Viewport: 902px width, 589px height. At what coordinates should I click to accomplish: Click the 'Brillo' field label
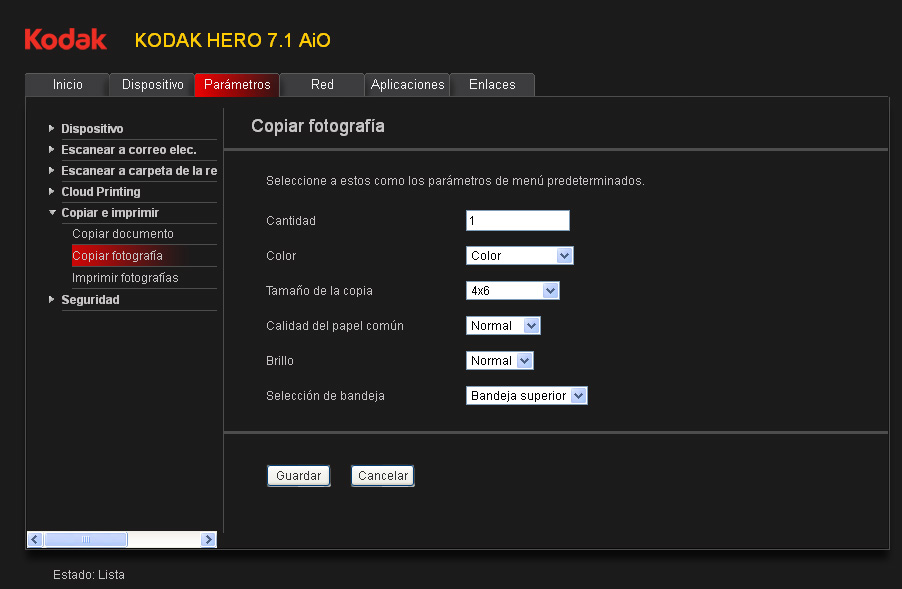coord(280,361)
